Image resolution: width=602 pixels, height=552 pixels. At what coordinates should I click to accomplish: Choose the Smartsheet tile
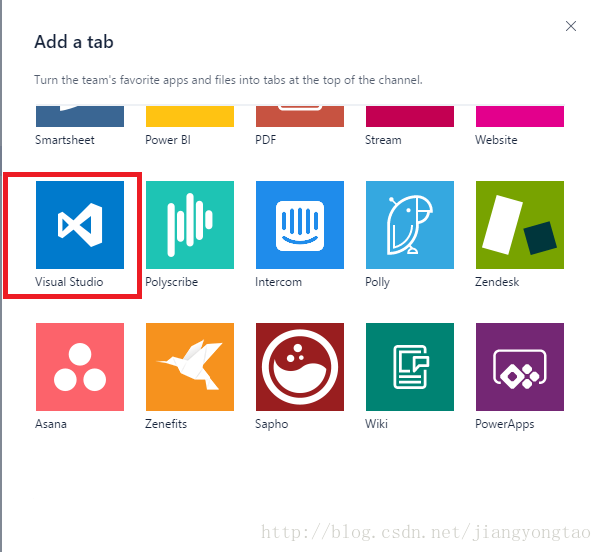point(80,116)
